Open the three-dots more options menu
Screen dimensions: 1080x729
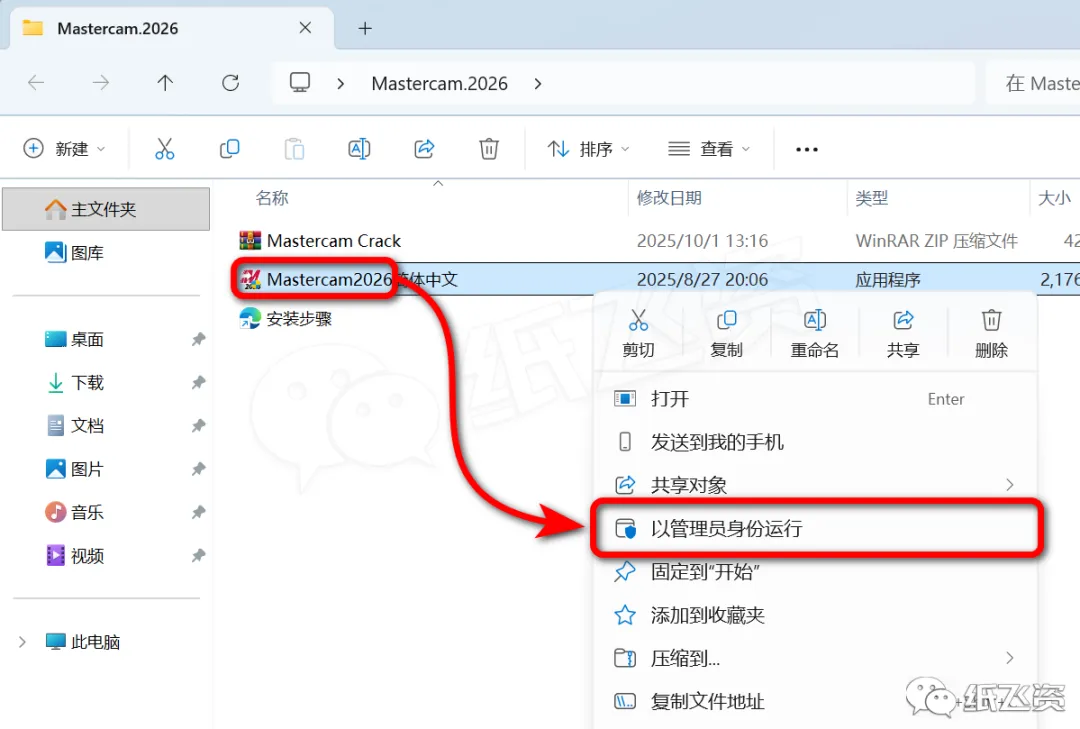click(x=807, y=149)
